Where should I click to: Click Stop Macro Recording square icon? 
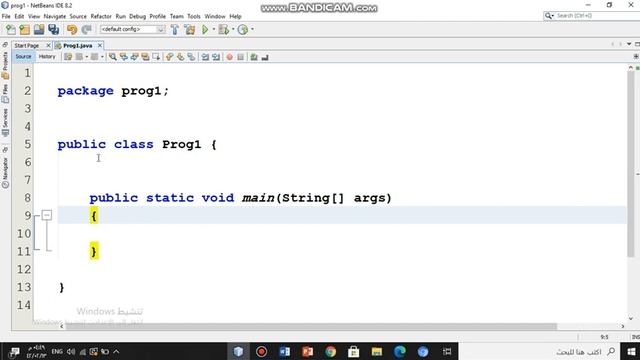click(240, 57)
